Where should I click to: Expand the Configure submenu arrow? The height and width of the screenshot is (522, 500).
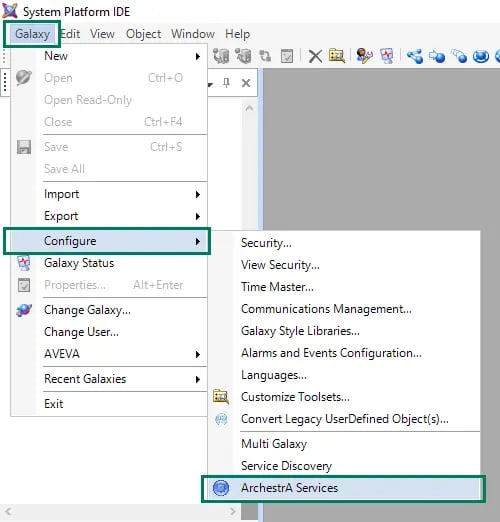[198, 241]
